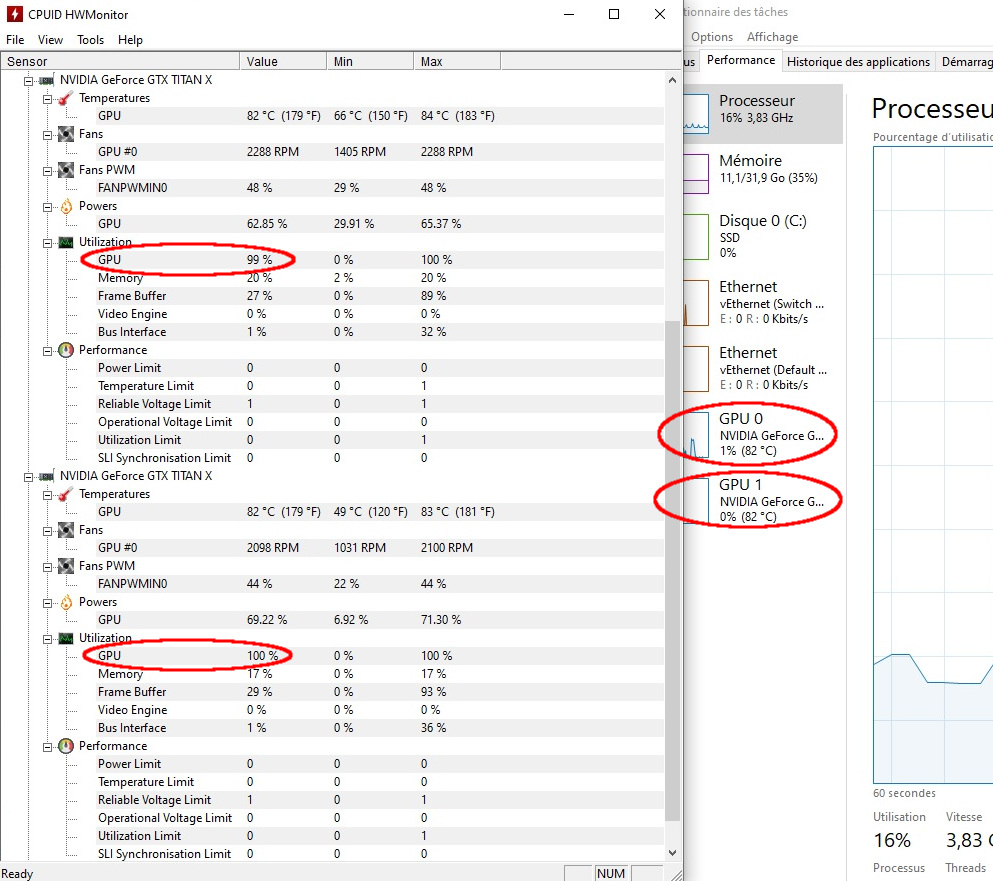Select GPU 0 in Task Manager sidebar
Image resolution: width=993 pixels, height=881 pixels.
[763, 434]
